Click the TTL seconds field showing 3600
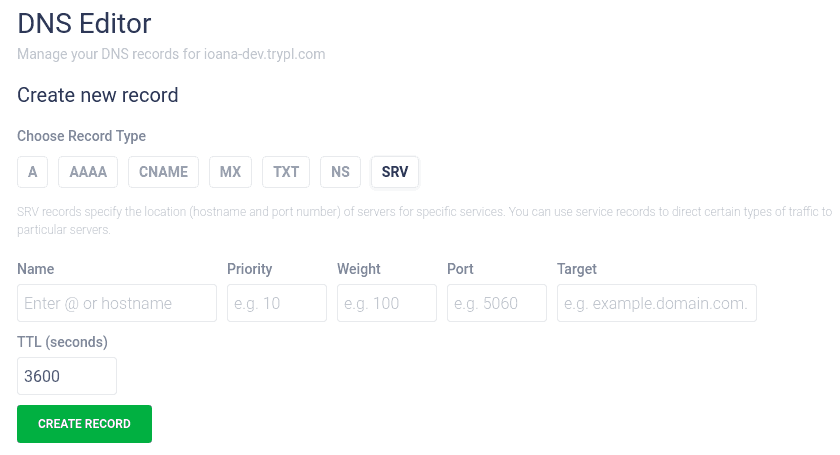Viewport: 840px width, 455px height. (x=67, y=376)
